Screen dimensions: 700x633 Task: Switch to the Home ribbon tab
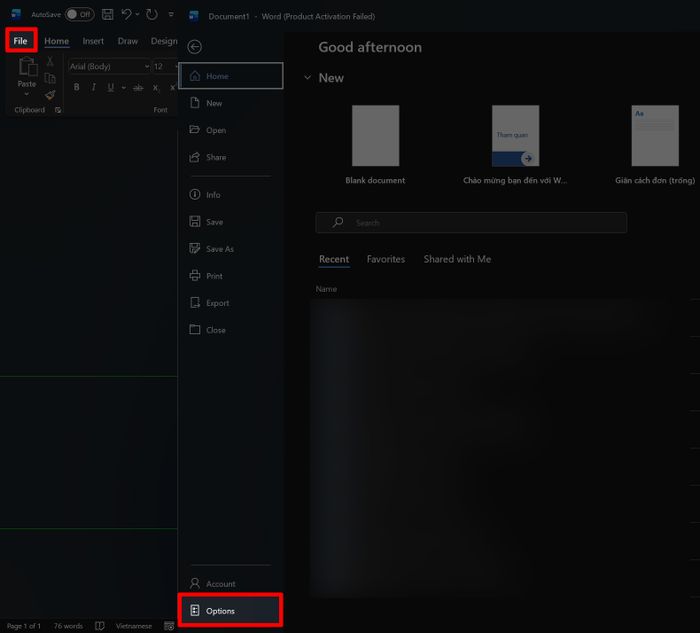57,41
